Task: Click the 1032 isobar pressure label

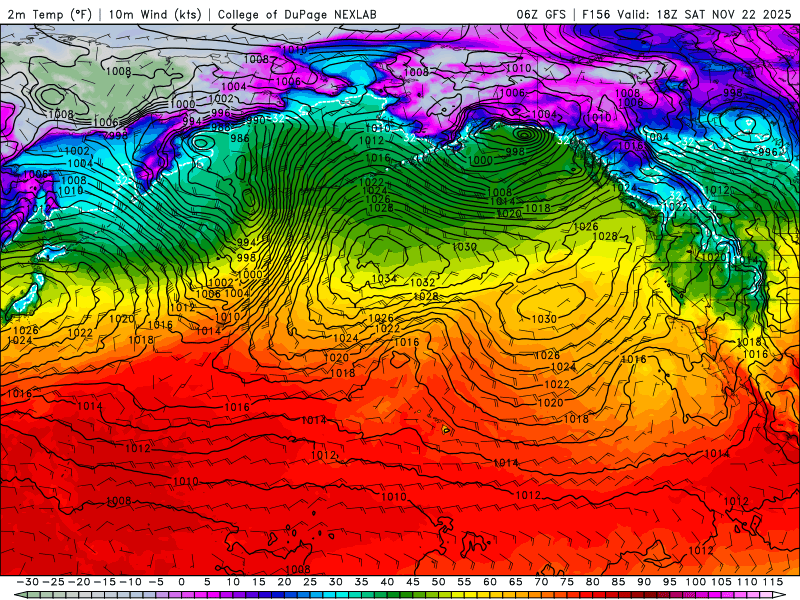Action: (422, 282)
